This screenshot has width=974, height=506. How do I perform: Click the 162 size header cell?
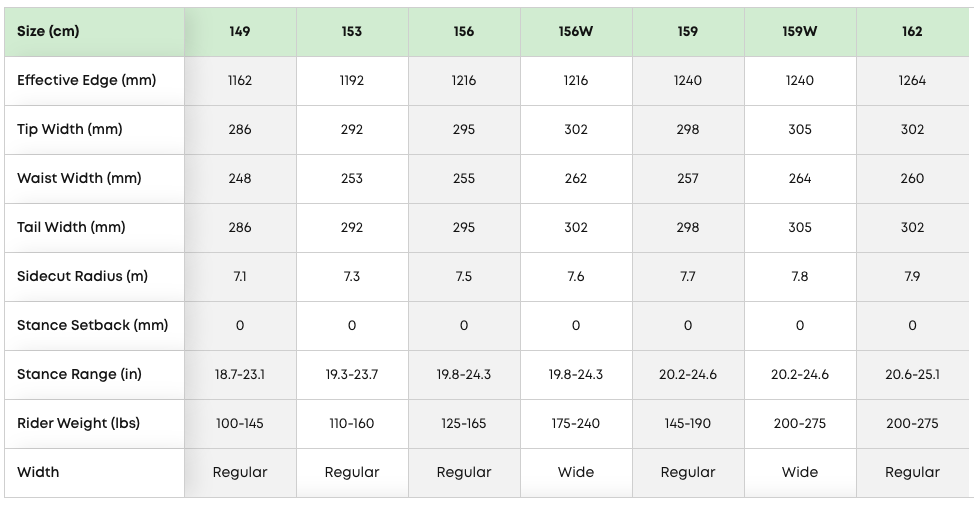coord(912,32)
